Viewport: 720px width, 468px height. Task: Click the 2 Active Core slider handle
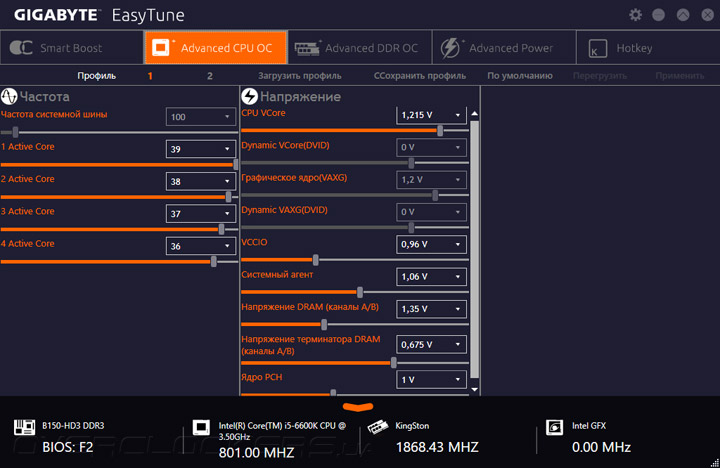pyautogui.click(x=228, y=197)
